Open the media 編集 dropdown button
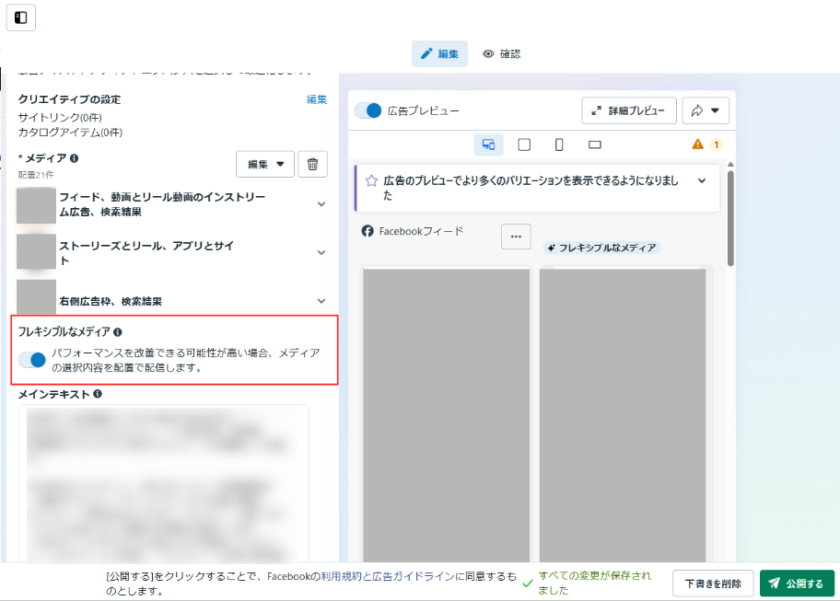 click(x=265, y=164)
